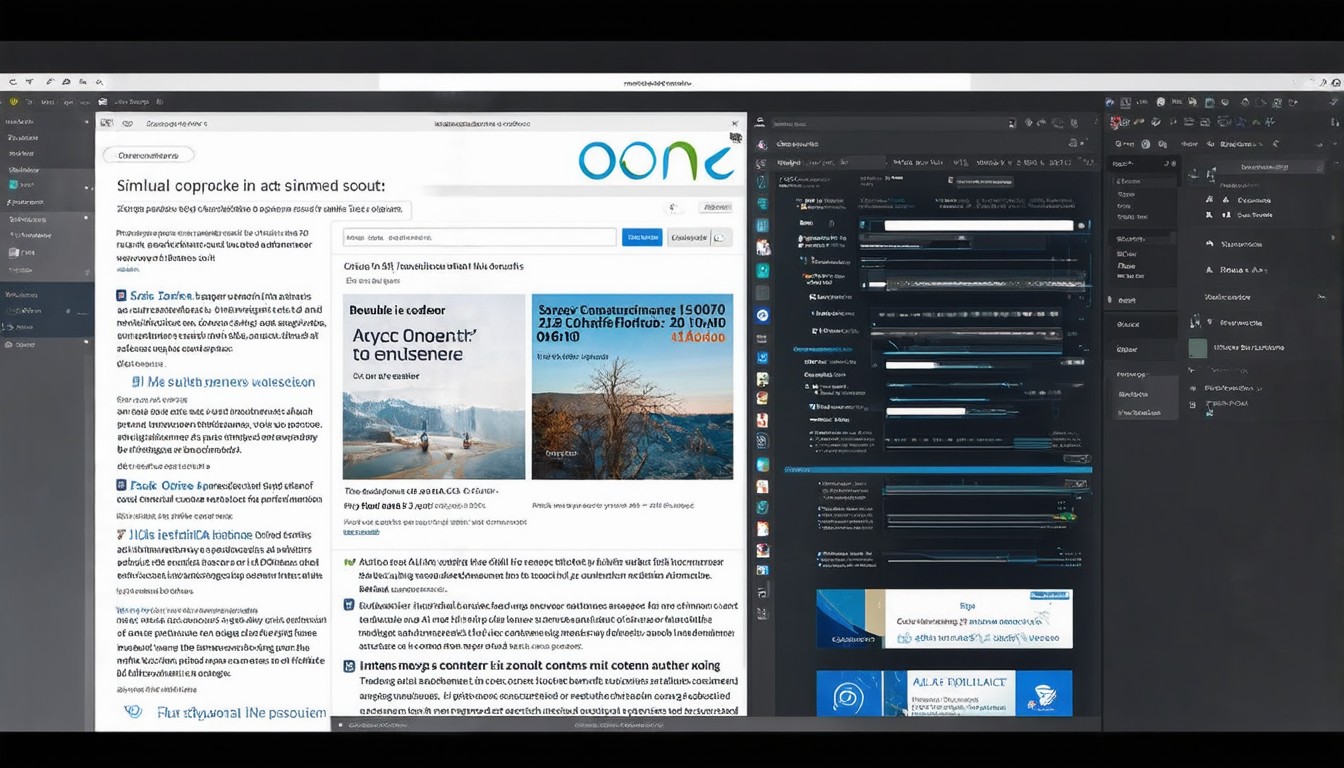
Task: Click the "Beuuble ie codeor" card title
Action: point(397,310)
